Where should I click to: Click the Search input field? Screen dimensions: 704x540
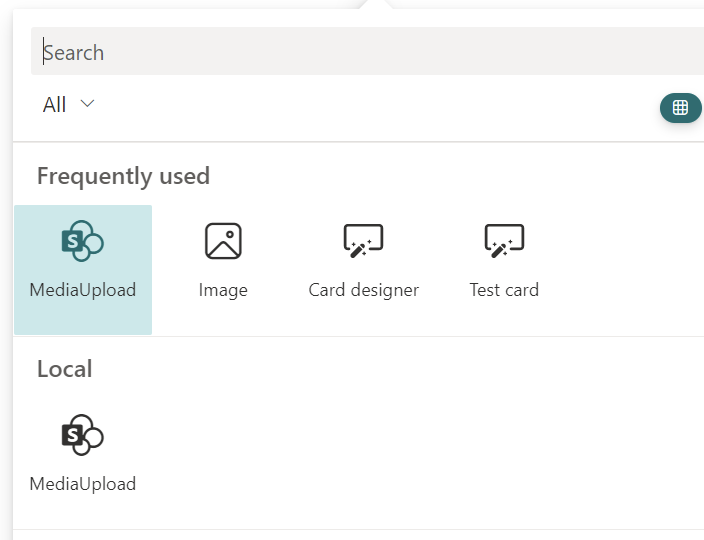pyautogui.click(x=360, y=52)
